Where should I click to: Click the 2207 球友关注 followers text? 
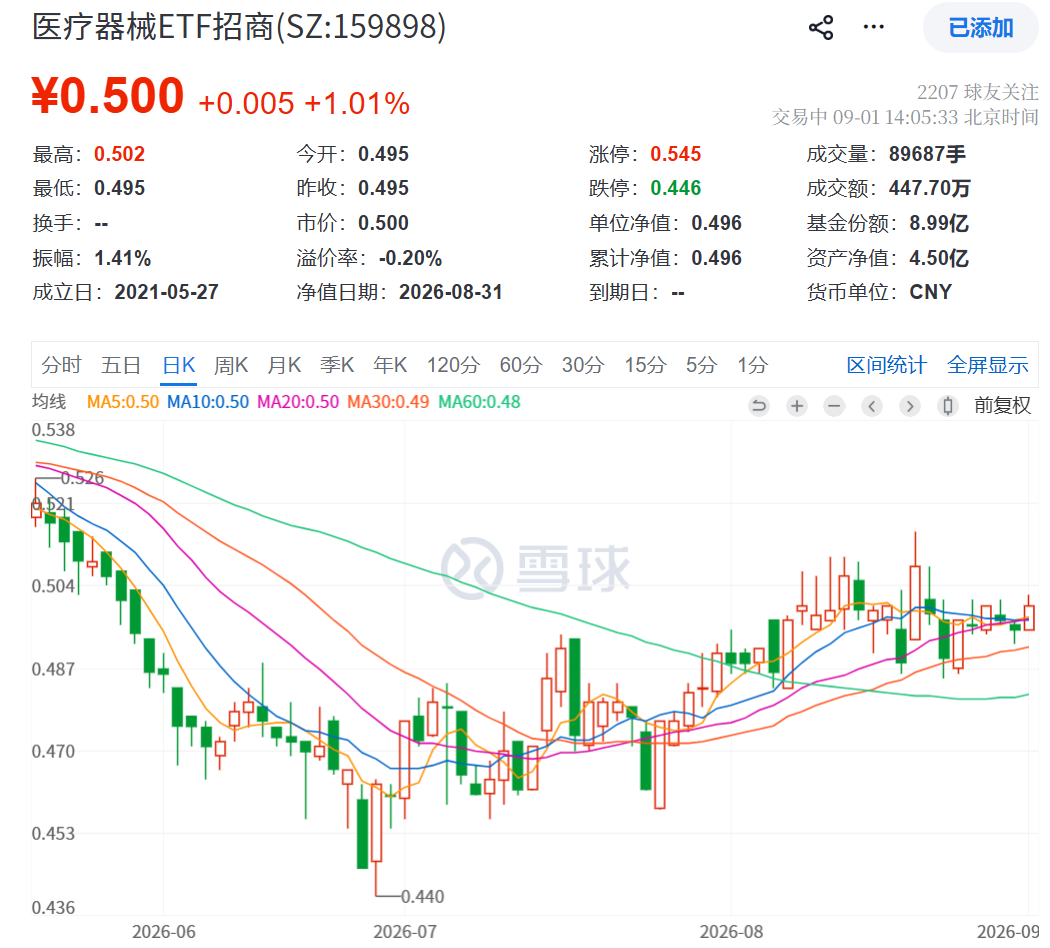click(978, 92)
